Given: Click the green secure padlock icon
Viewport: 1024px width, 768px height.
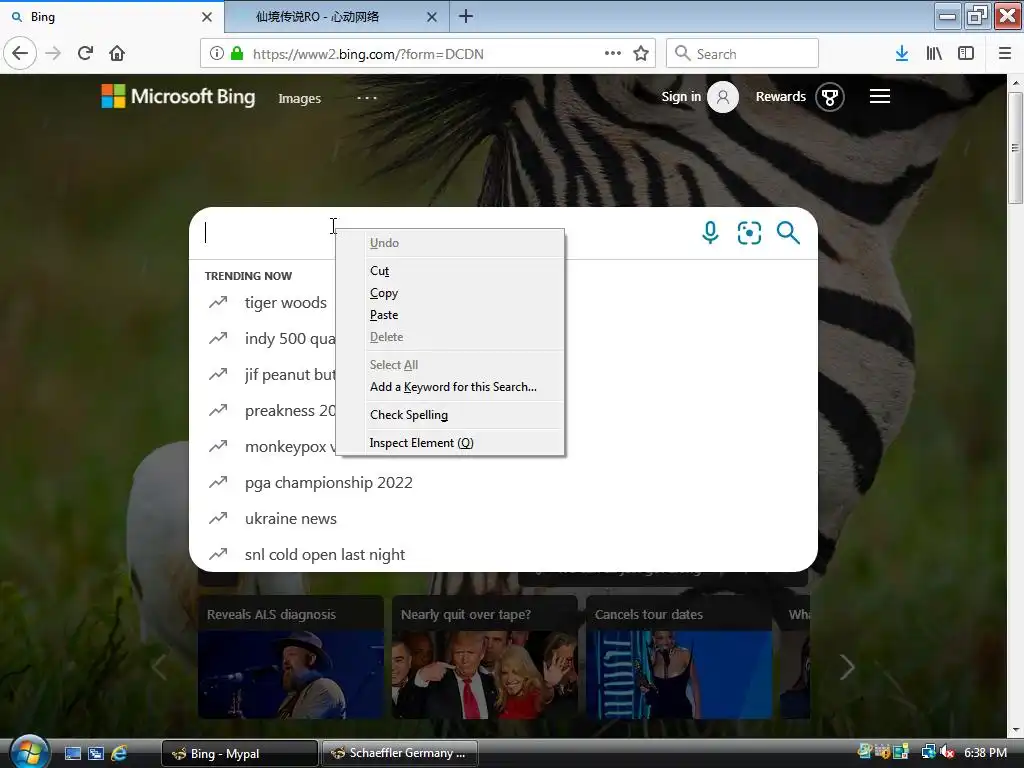Looking at the screenshot, I should [237, 54].
